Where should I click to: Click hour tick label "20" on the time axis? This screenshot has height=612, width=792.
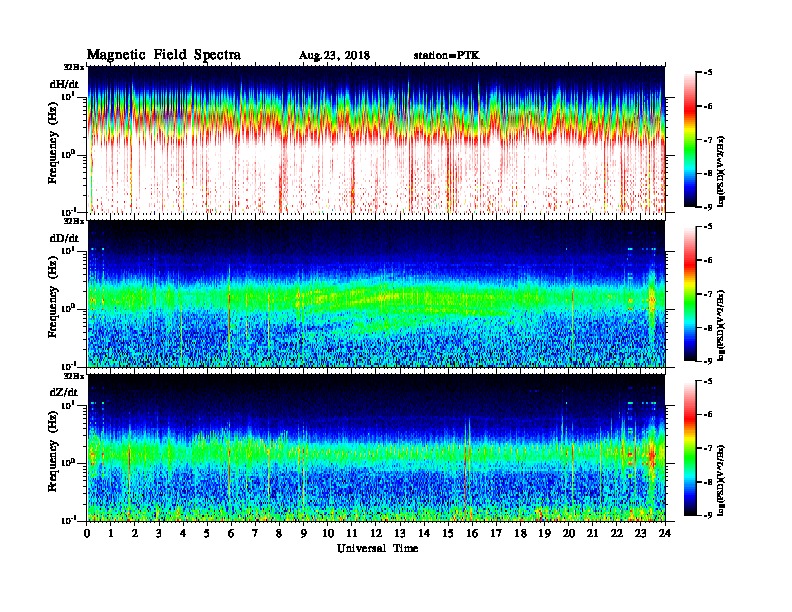(569, 533)
